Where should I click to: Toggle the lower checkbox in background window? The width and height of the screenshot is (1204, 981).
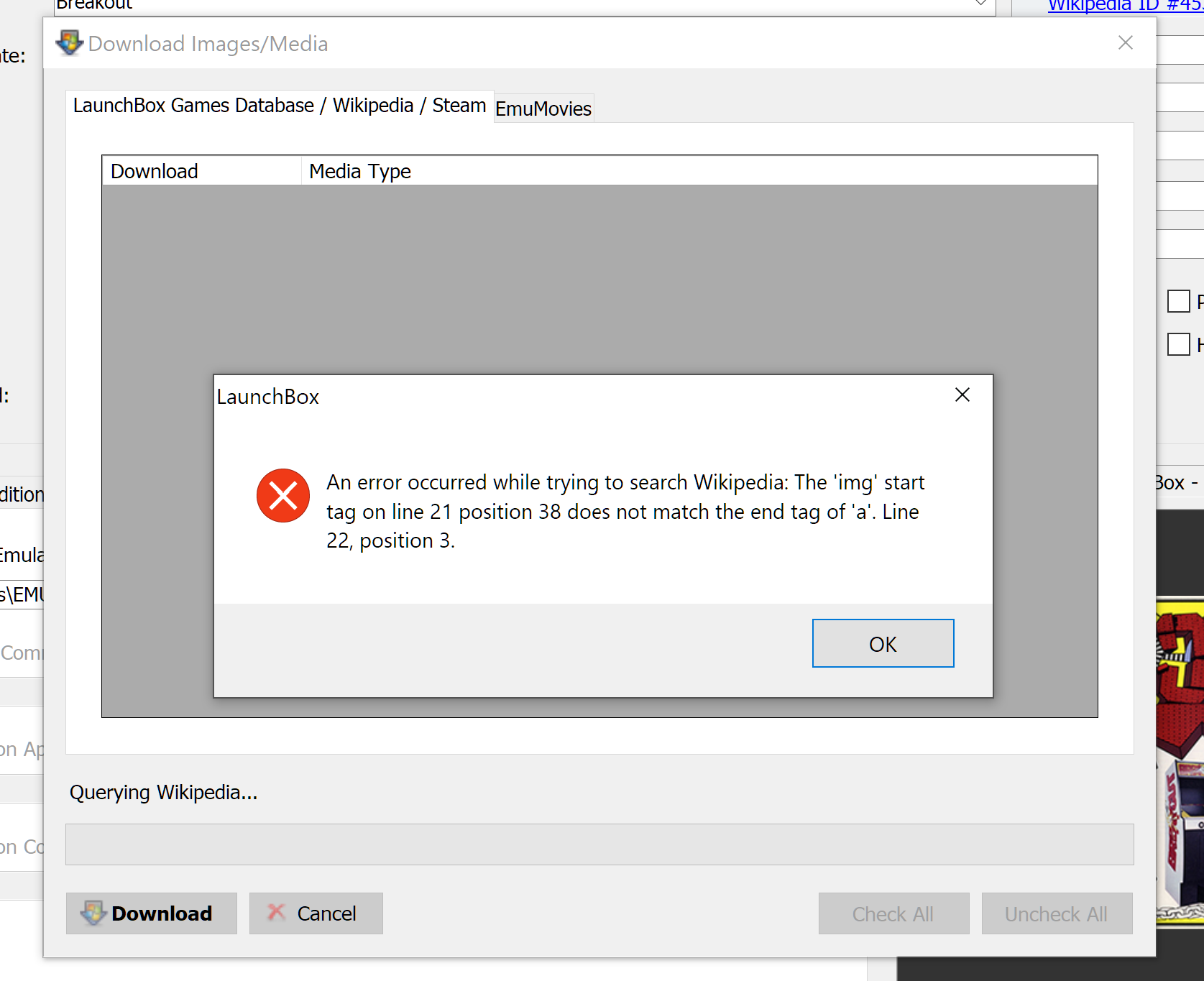1179,344
